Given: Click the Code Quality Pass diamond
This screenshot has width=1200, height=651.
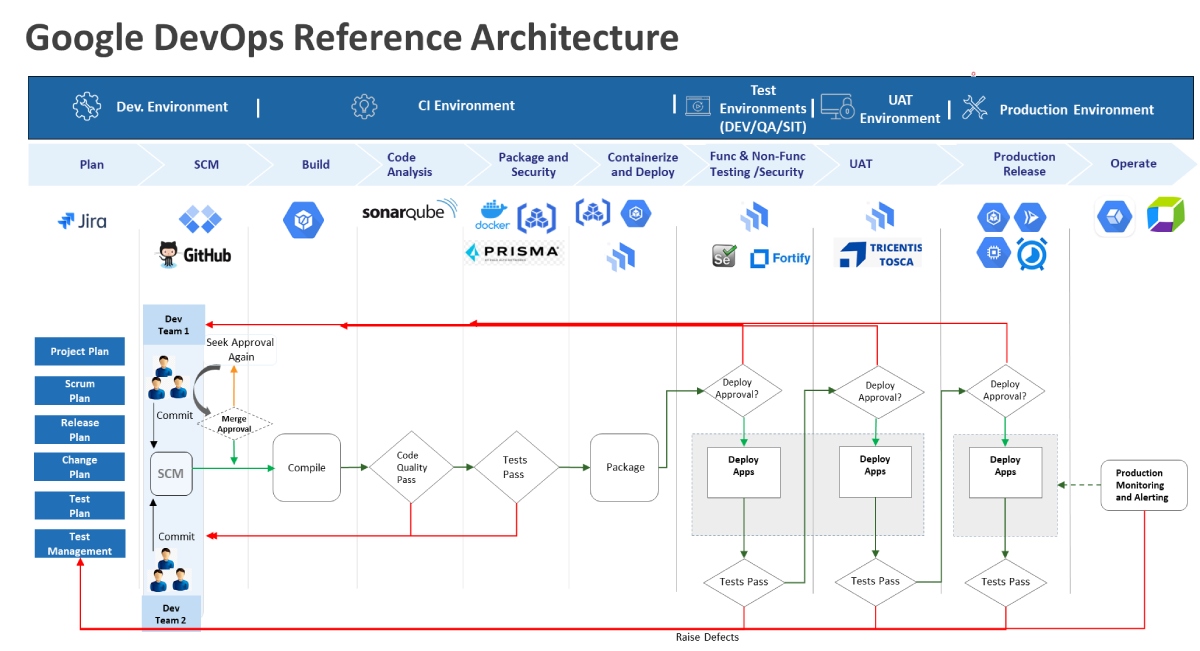Looking at the screenshot, I should (x=411, y=467).
